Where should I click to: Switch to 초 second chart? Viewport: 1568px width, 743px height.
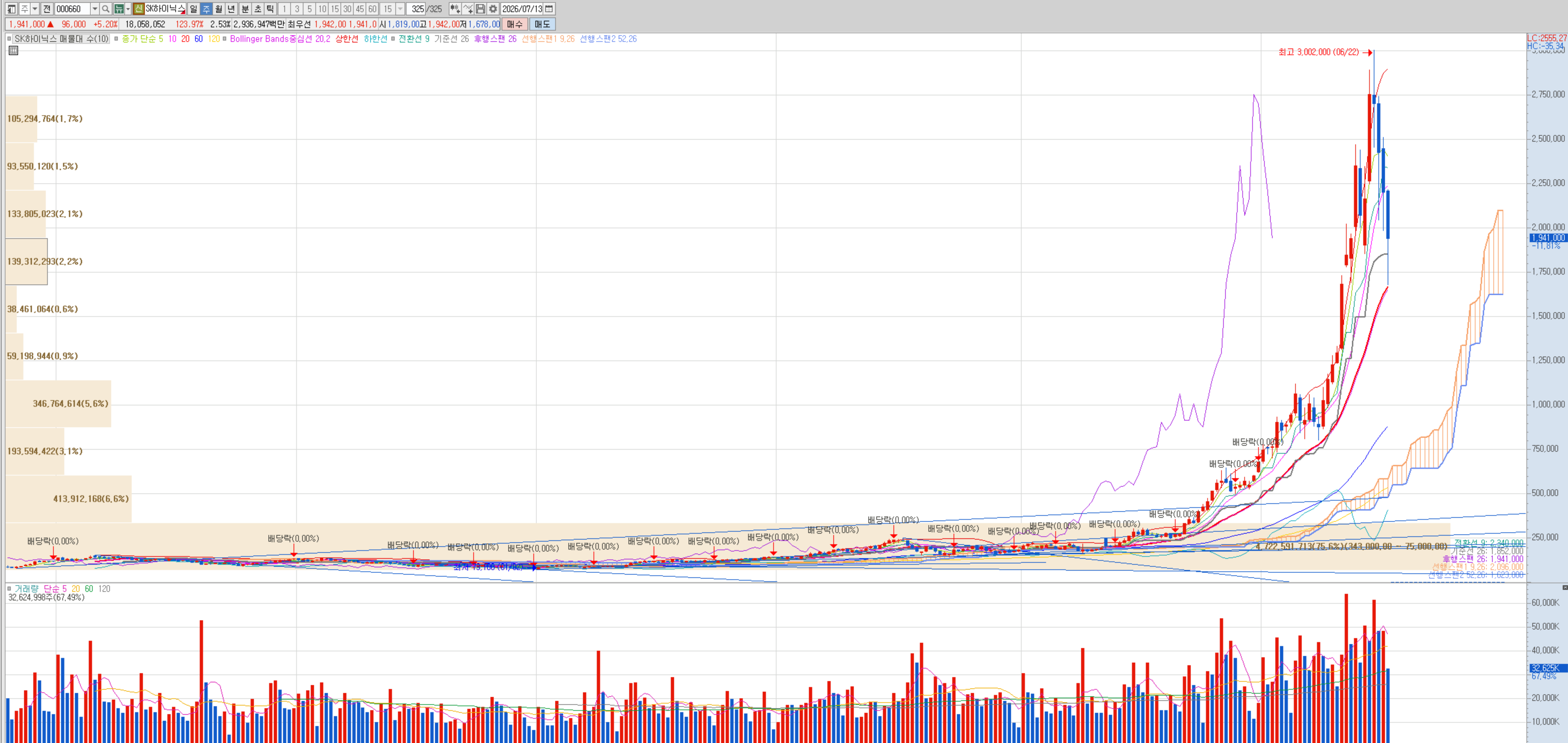click(x=258, y=9)
